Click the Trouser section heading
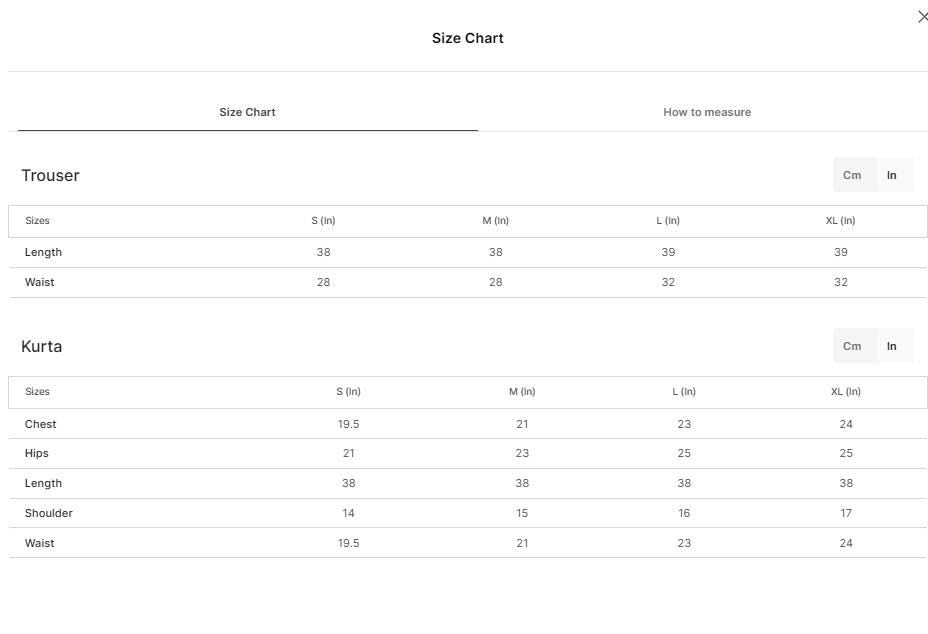The image size is (928, 634). pos(50,175)
